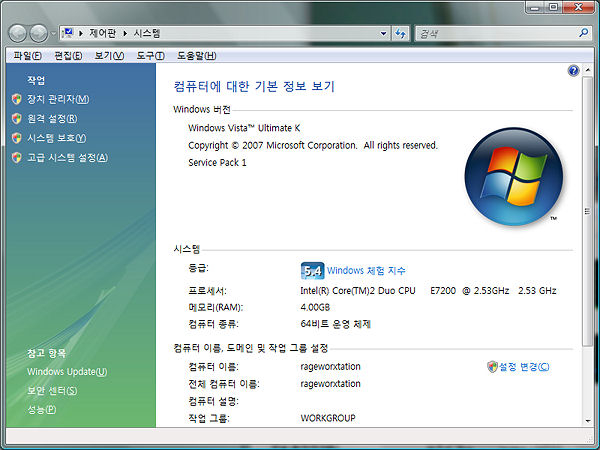The width and height of the screenshot is (600, 450).
Task: Click the magnifying glass search icon
Action: (584, 33)
